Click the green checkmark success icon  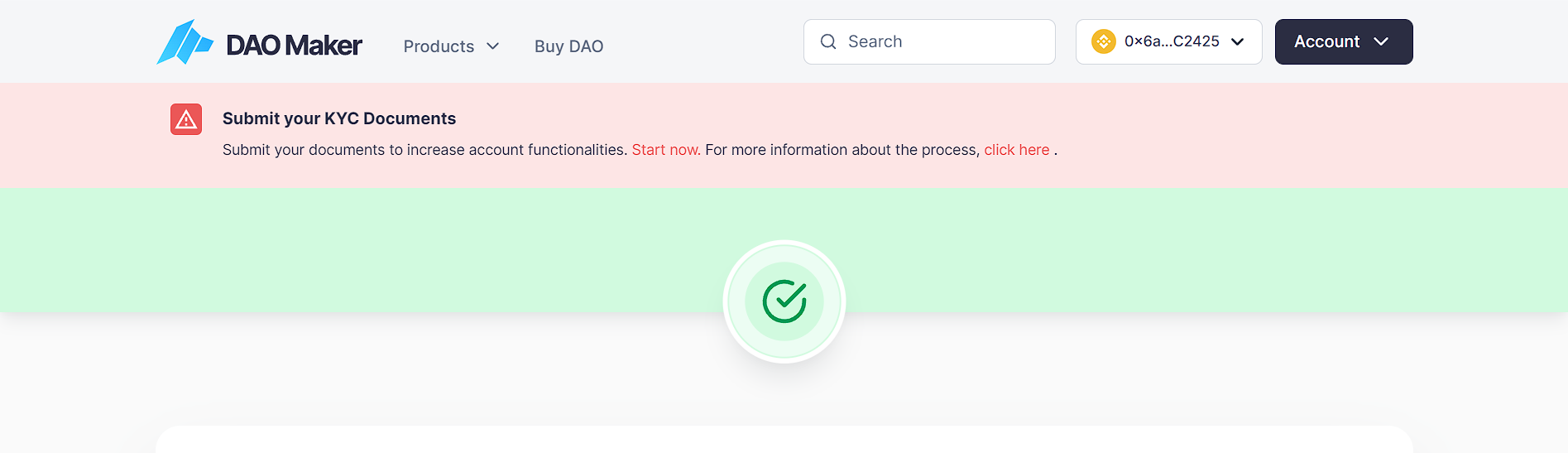[x=784, y=301]
